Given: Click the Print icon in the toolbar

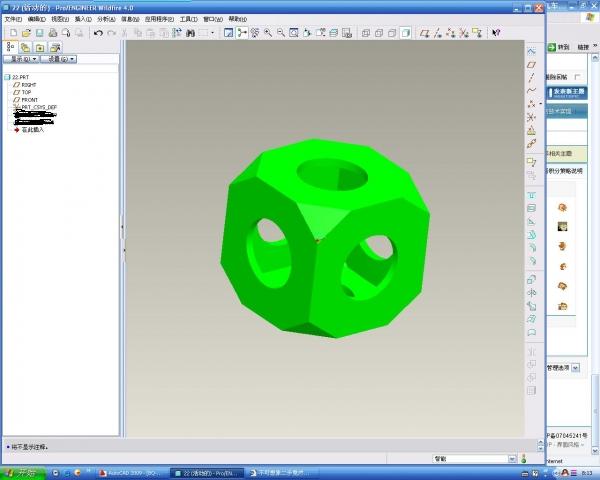Looking at the screenshot, I should (53, 33).
